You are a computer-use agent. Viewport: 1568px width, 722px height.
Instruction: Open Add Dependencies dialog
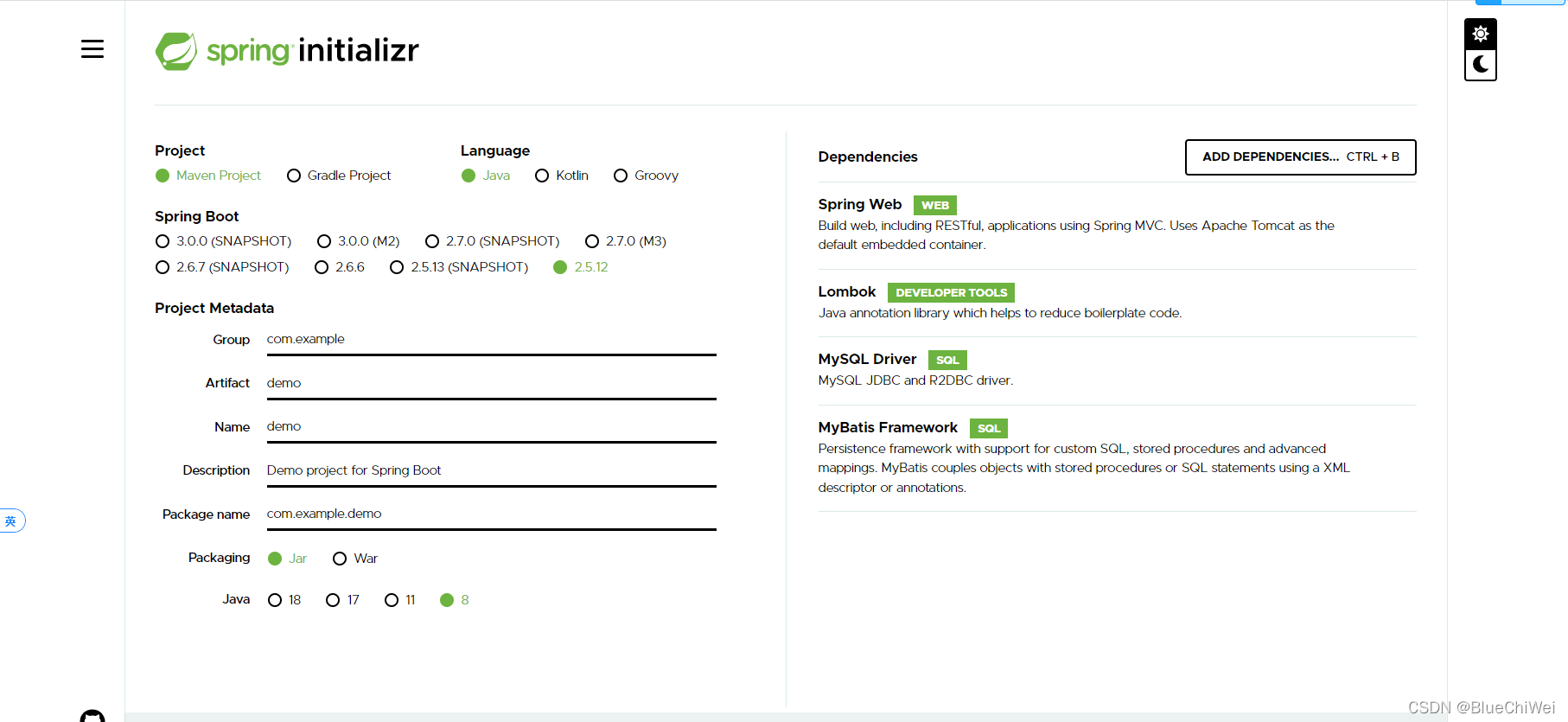pos(1300,157)
